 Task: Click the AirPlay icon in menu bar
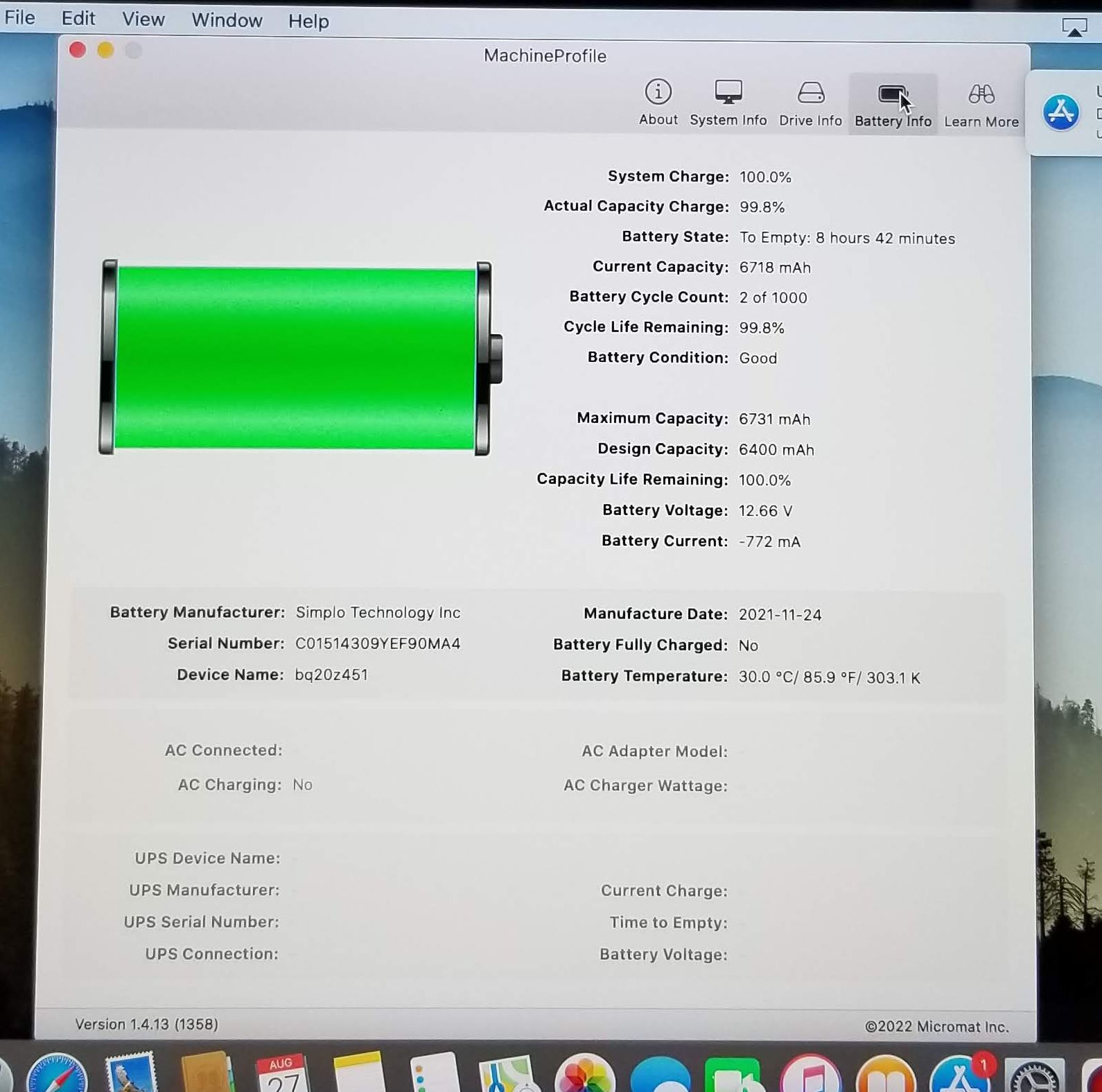pyautogui.click(x=1074, y=28)
